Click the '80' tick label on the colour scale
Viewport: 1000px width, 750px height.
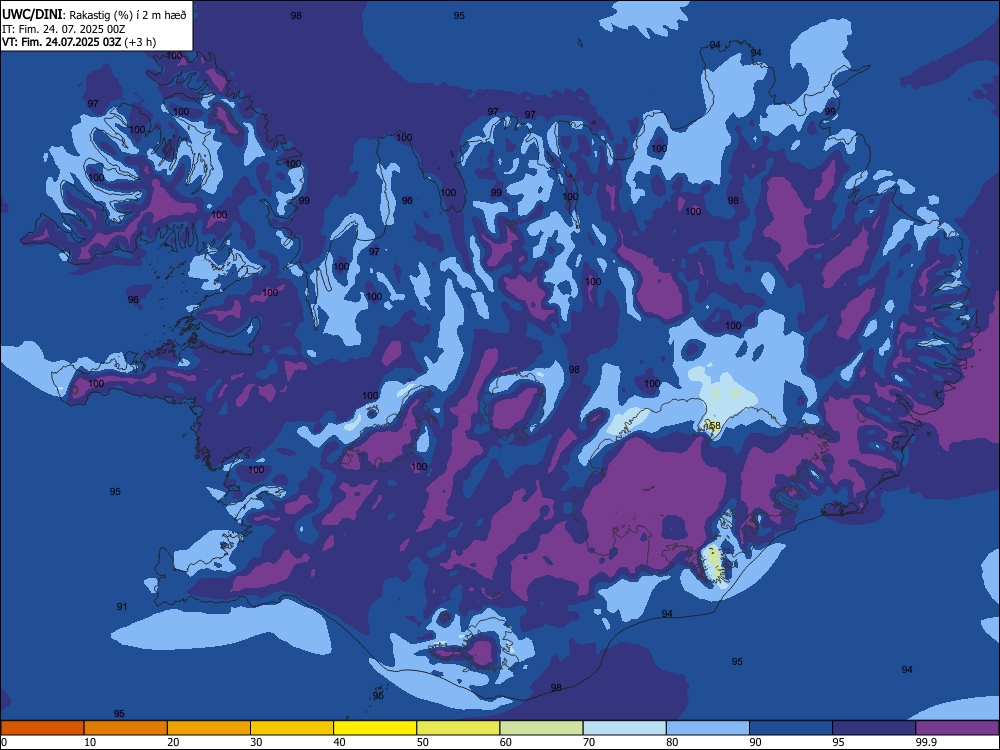tap(672, 742)
